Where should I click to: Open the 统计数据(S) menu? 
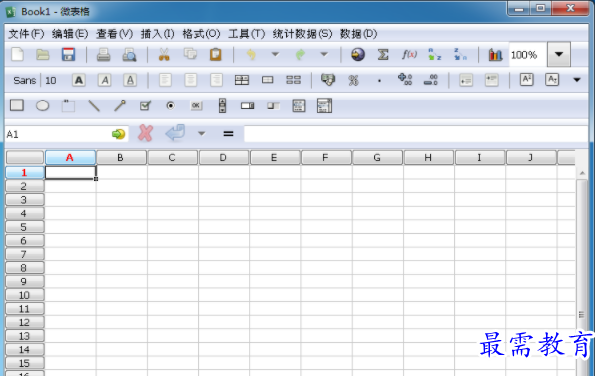tap(302, 34)
